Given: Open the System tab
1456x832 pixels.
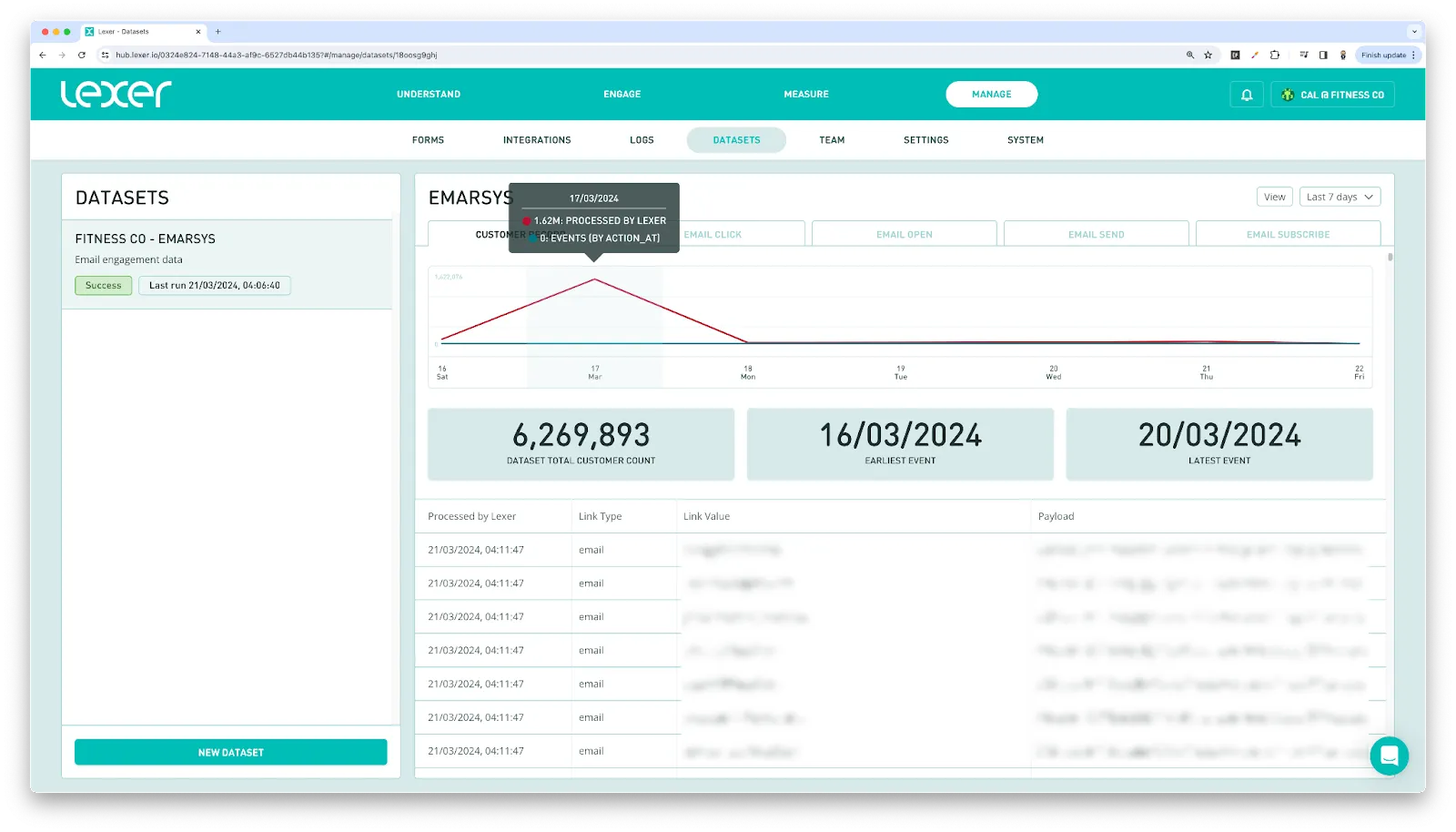Looking at the screenshot, I should tap(1026, 140).
